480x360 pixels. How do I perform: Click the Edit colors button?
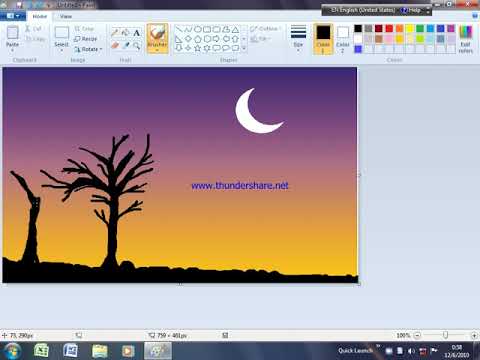[466, 39]
